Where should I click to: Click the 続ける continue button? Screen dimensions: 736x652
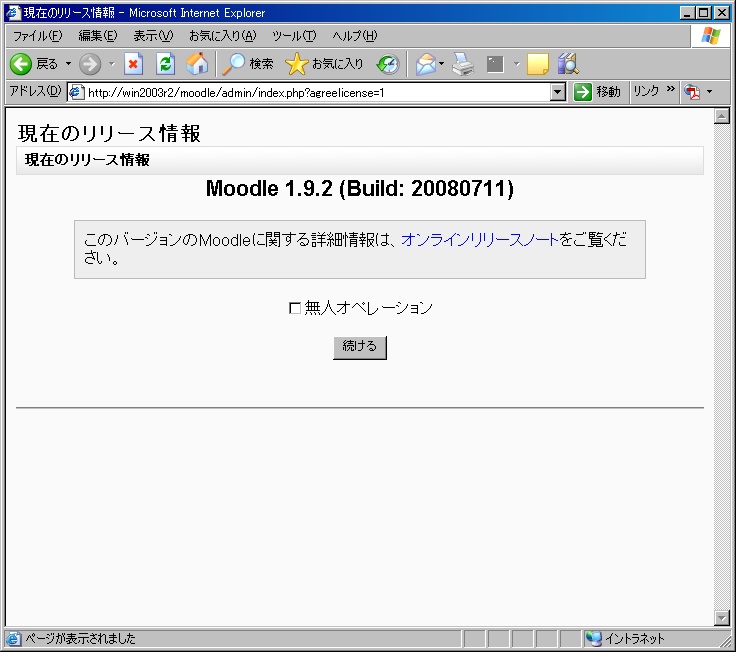(x=360, y=347)
